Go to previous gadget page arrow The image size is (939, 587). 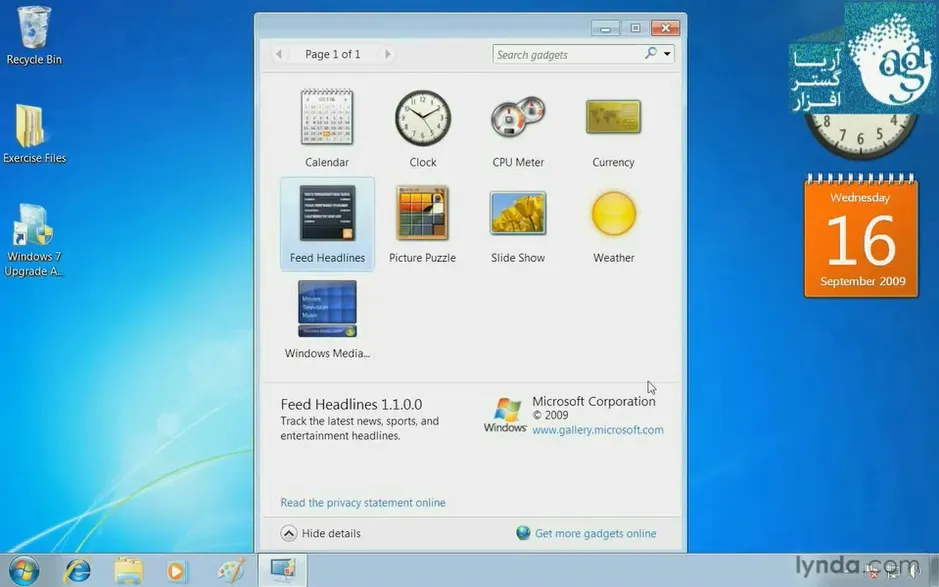point(278,54)
